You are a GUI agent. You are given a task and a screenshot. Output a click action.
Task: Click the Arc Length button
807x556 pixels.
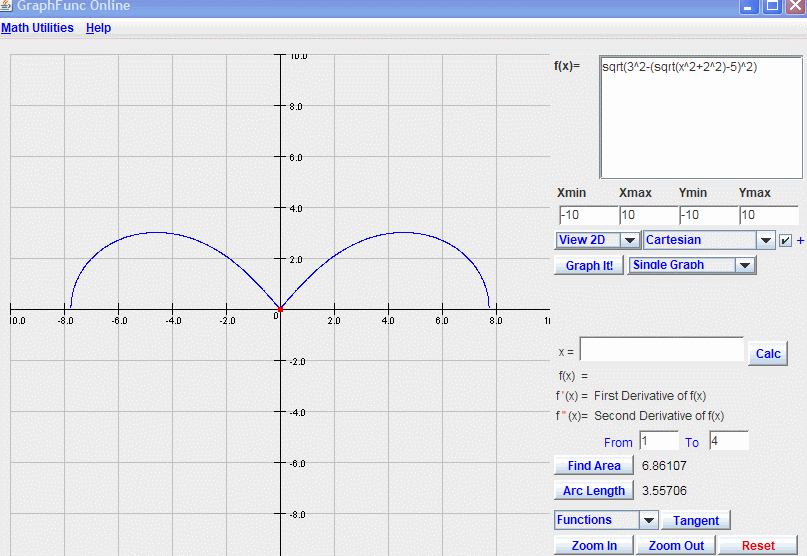[594, 491]
